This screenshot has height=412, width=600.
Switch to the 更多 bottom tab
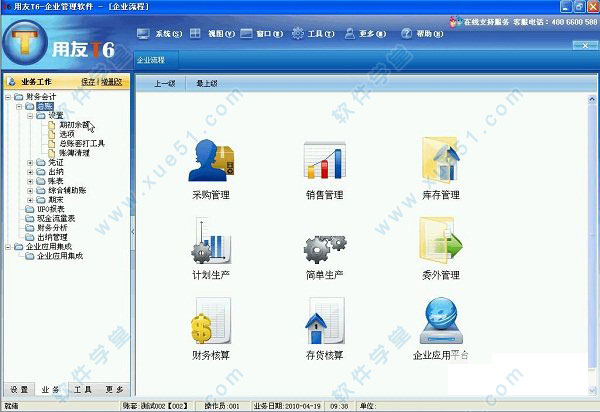(x=114, y=389)
